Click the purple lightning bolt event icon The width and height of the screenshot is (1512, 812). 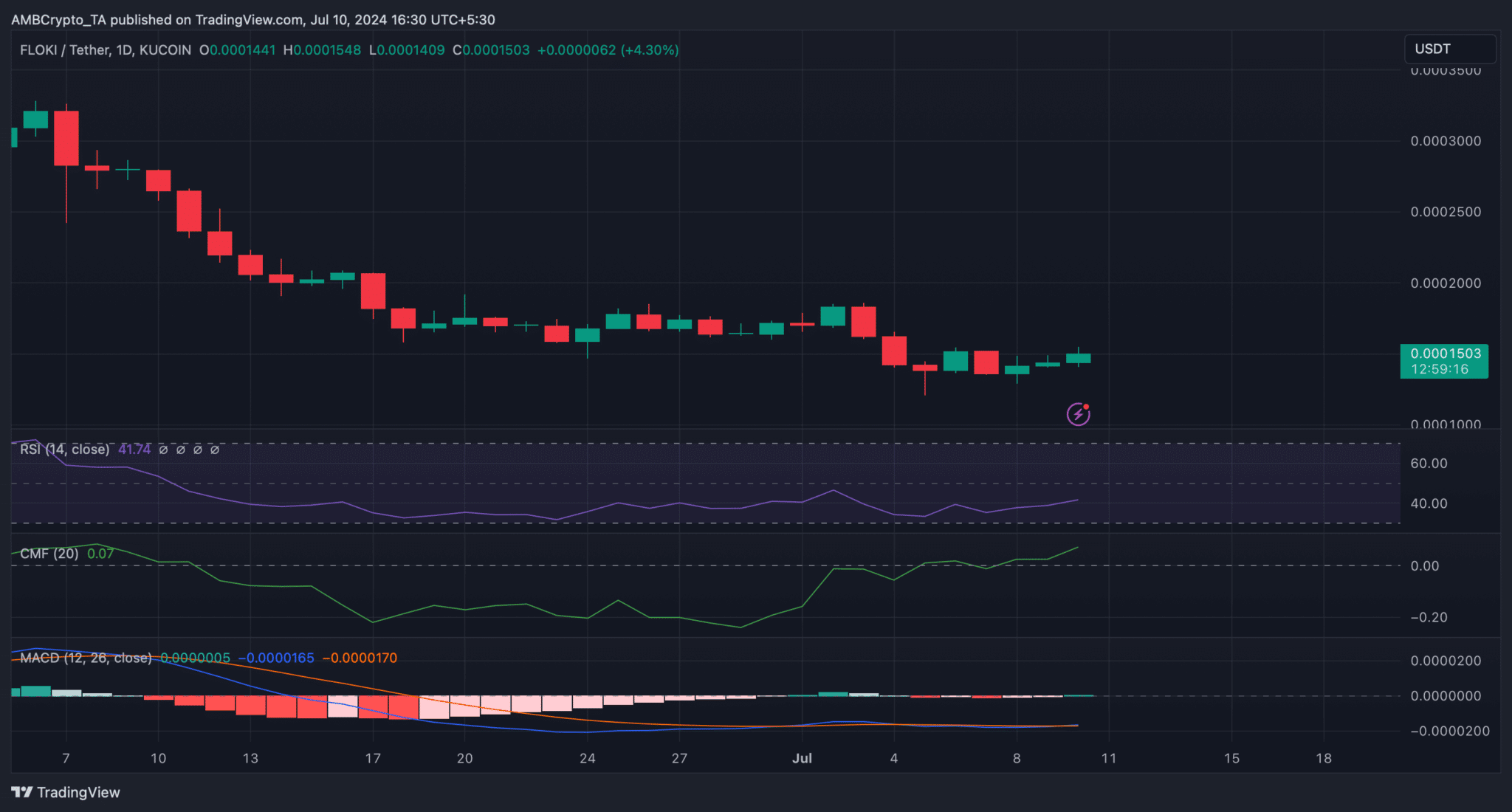[1079, 414]
